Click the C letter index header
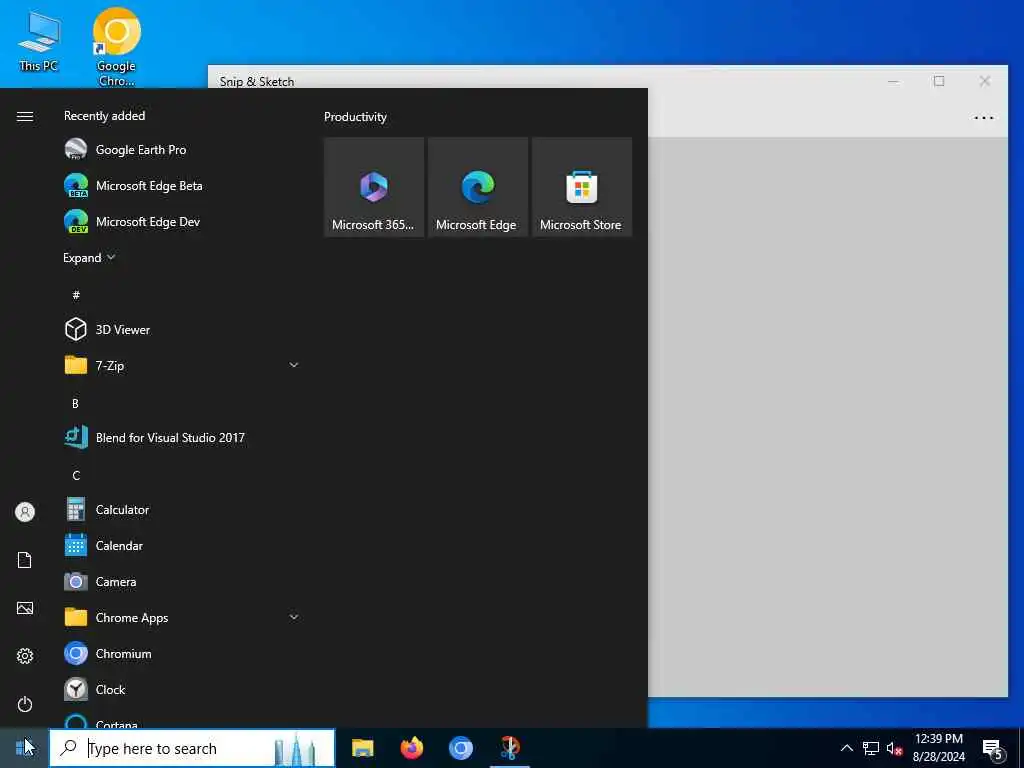 pyautogui.click(x=76, y=475)
